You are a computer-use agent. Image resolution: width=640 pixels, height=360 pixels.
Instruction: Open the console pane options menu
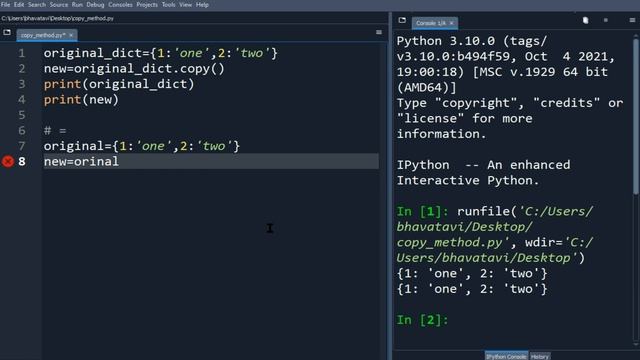click(x=632, y=20)
